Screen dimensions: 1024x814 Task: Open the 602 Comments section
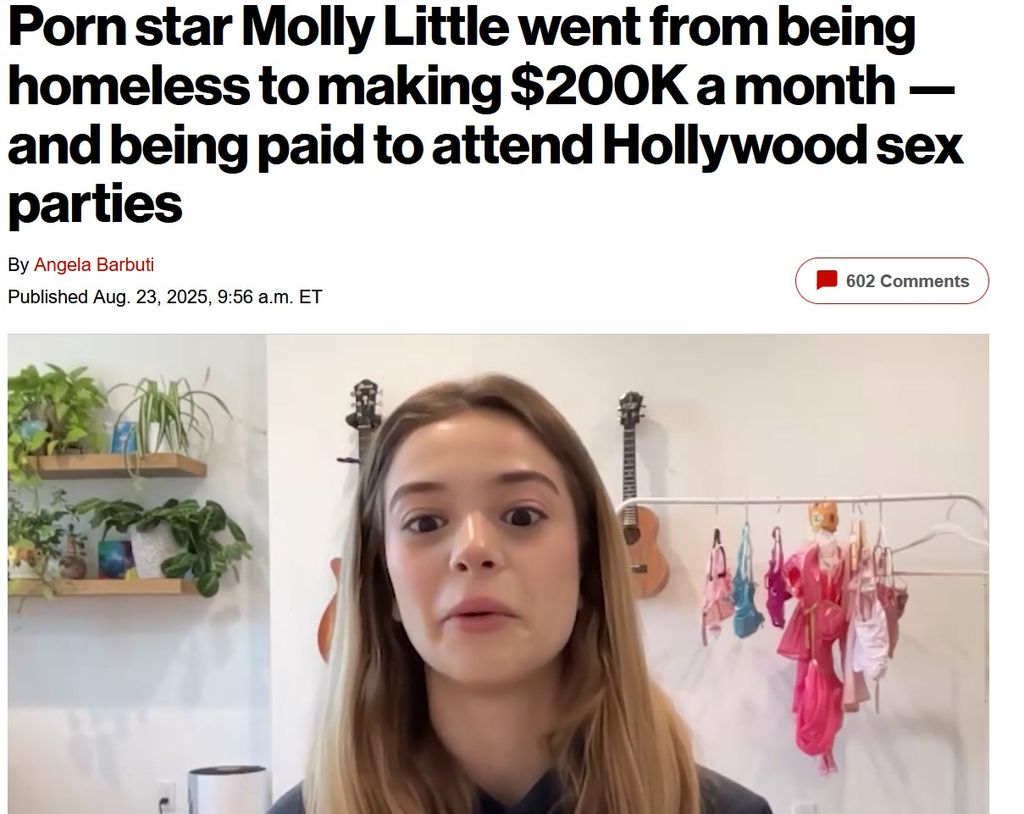tap(891, 281)
